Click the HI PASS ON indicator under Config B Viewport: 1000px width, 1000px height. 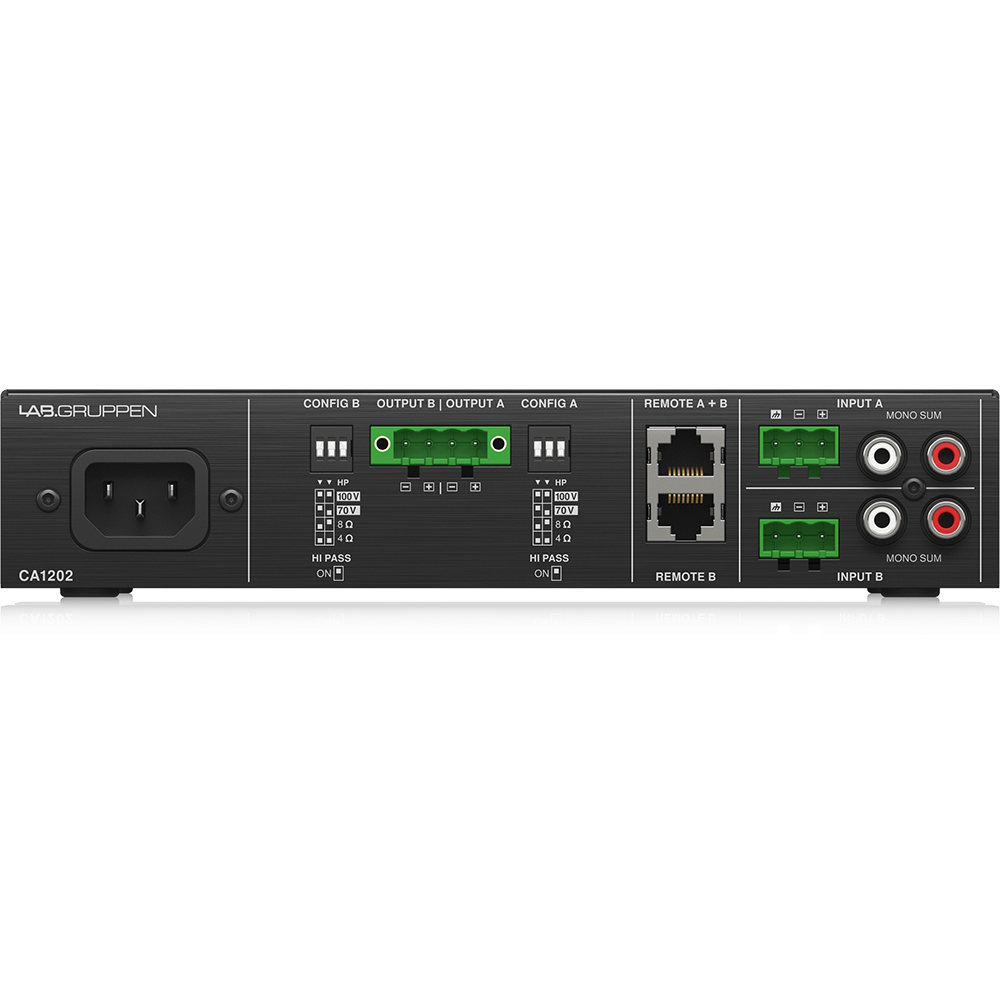click(x=338, y=574)
